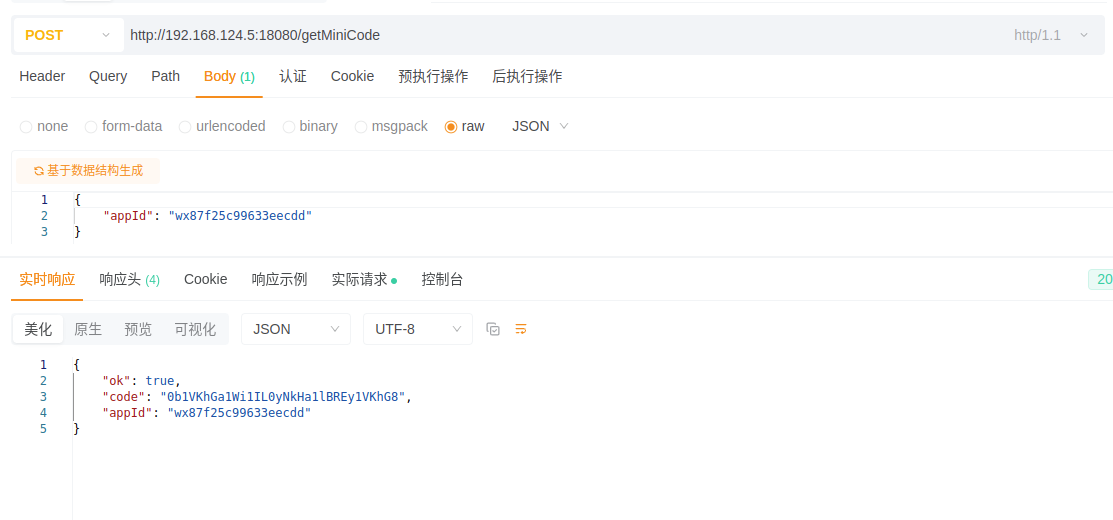This screenshot has height=520, width=1113.
Task: Open the 响应头 (4) tab
Action: point(129,280)
